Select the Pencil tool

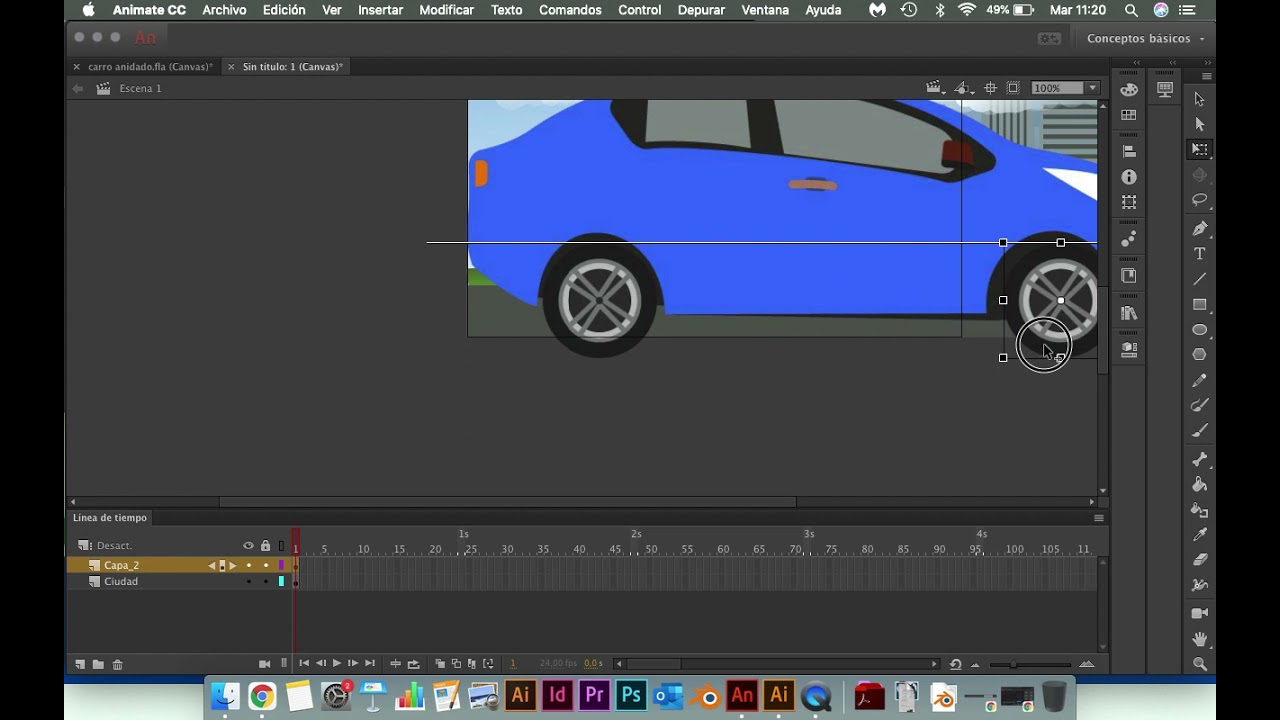[1199, 380]
